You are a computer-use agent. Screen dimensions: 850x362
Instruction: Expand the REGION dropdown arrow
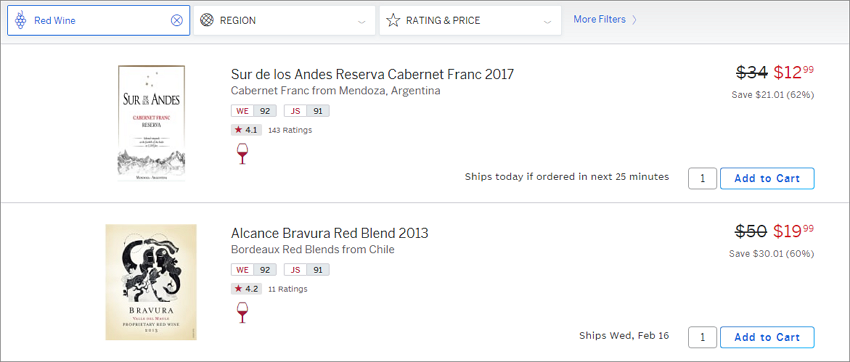click(362, 22)
